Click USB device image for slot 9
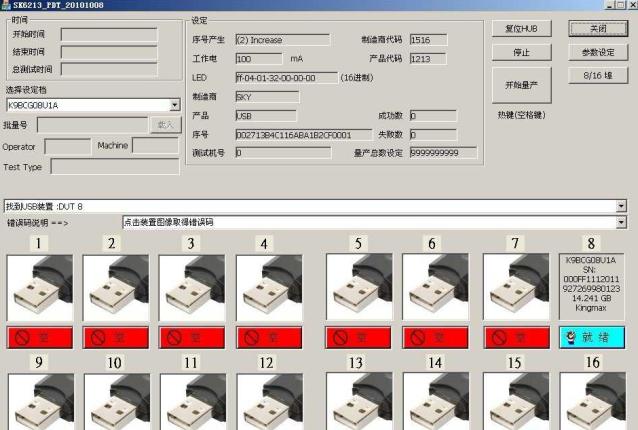Viewport: 638px width, 430px height. pyautogui.click(x=41, y=402)
